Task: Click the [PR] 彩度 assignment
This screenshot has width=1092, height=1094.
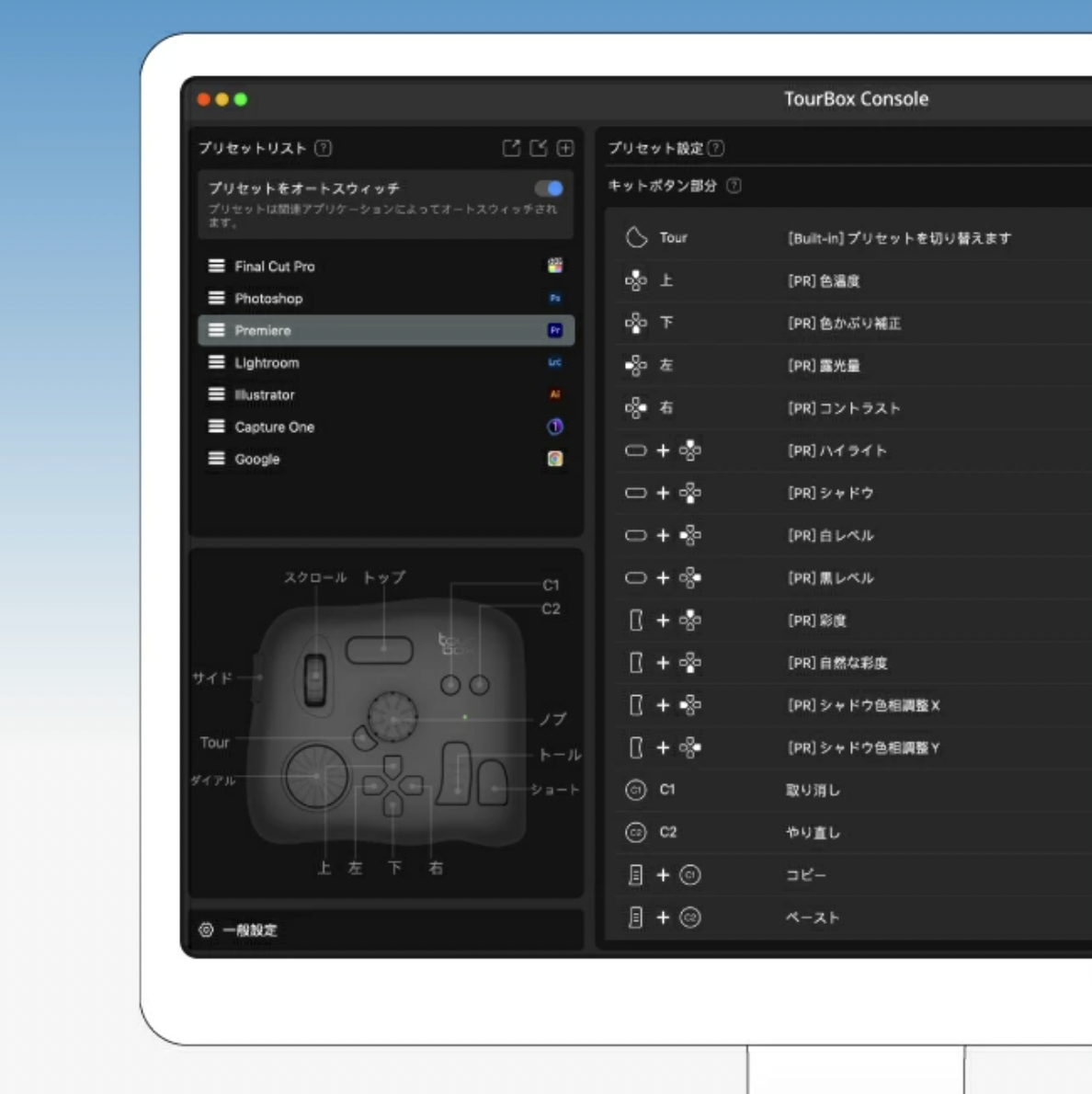Action: point(816,621)
